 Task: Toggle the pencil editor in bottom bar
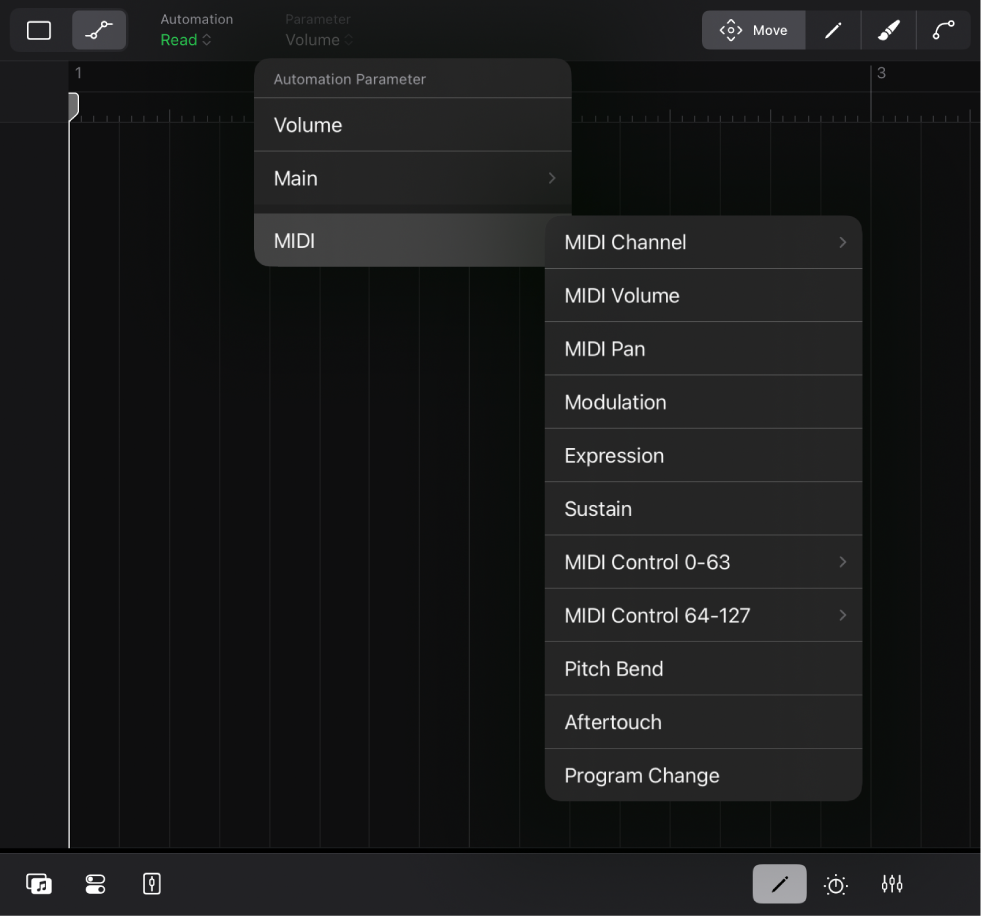pyautogui.click(x=779, y=884)
